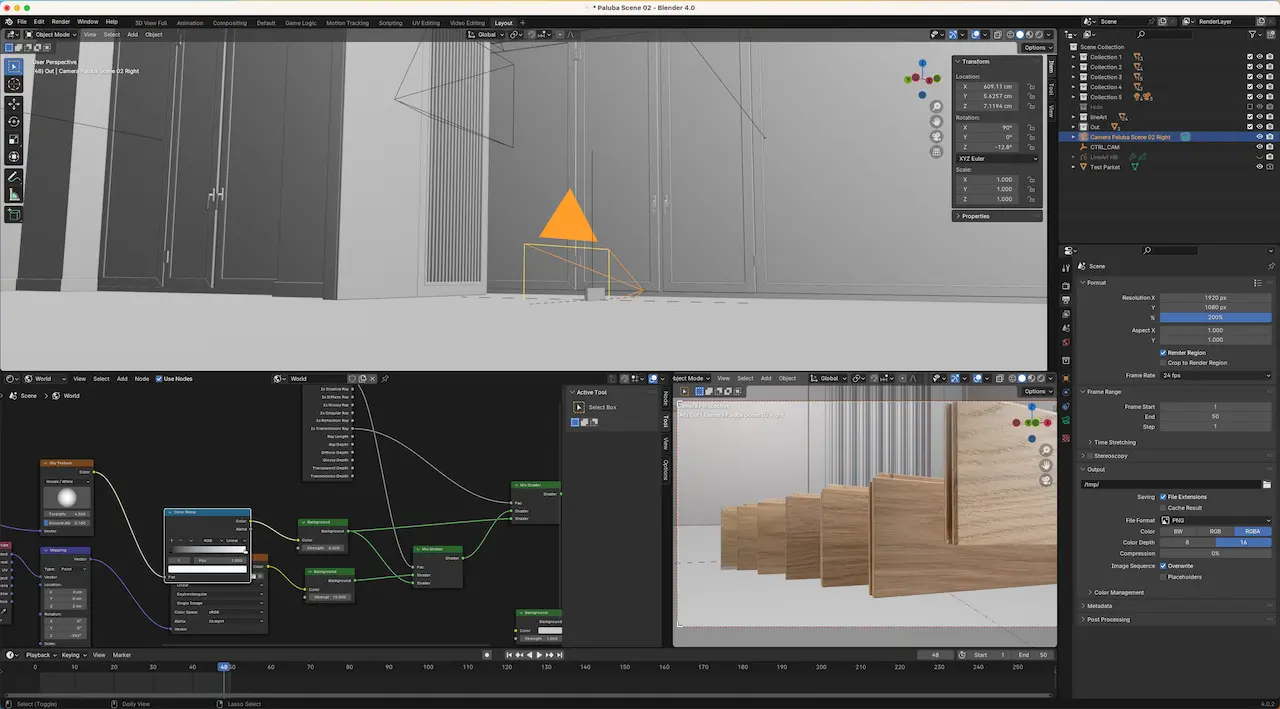Open the File Format dropdown set to PNG
Screen dimensions: 1280x709
1218,521
